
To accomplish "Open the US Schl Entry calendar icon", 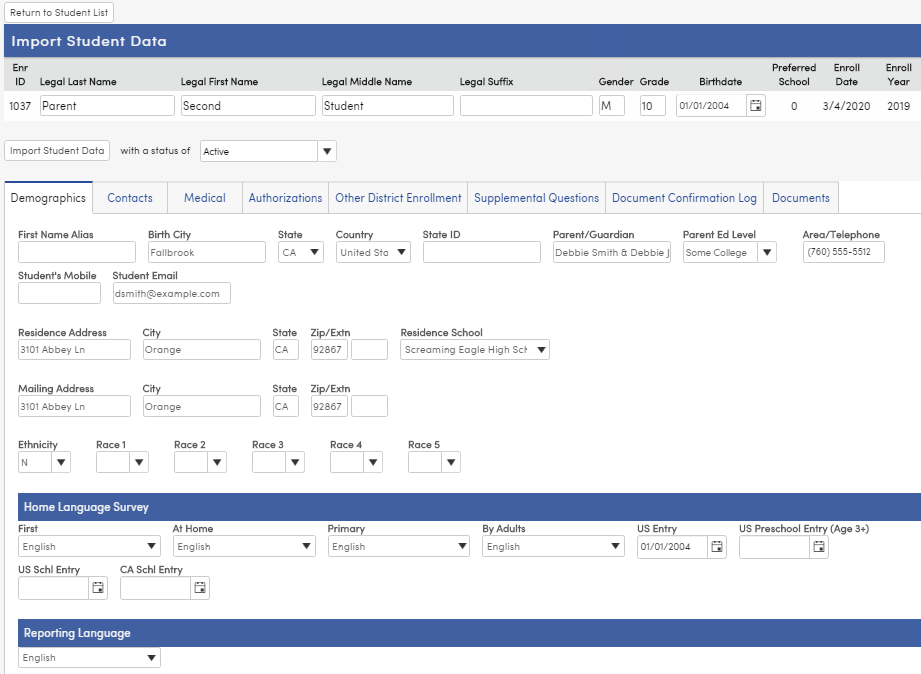I will tap(96, 587).
